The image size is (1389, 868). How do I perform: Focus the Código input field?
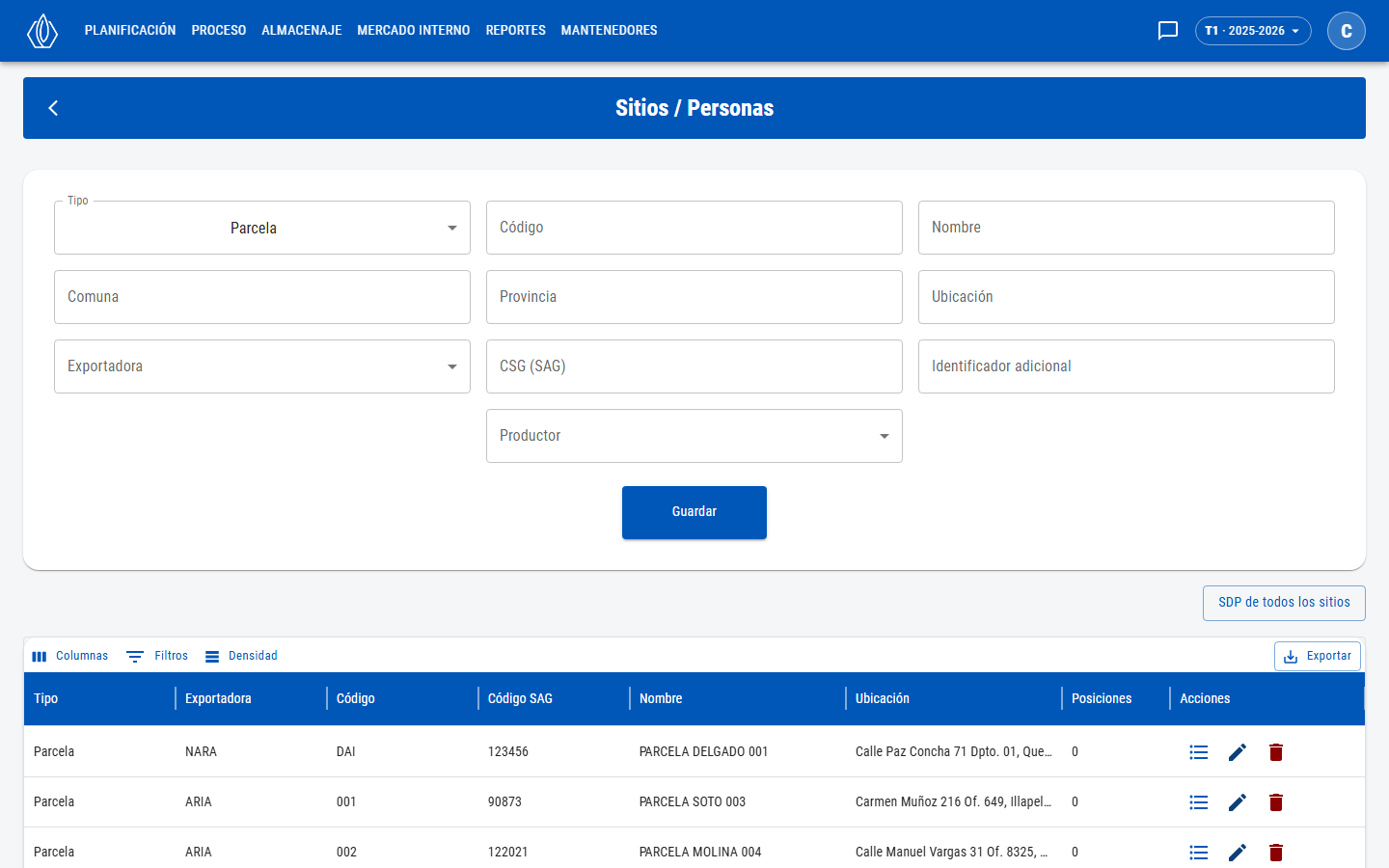(x=694, y=228)
